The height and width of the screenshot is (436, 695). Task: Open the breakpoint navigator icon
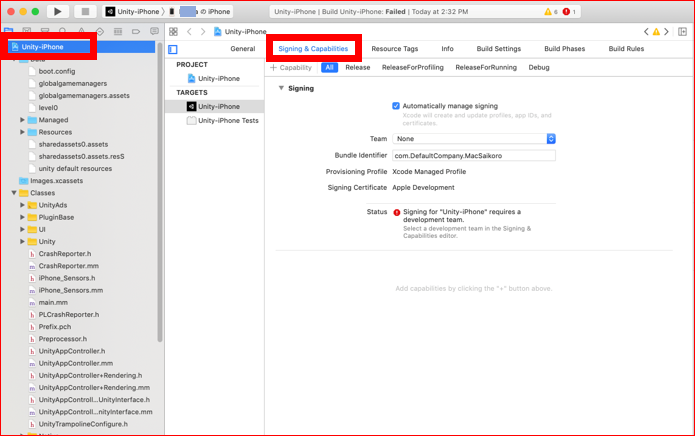click(x=136, y=31)
